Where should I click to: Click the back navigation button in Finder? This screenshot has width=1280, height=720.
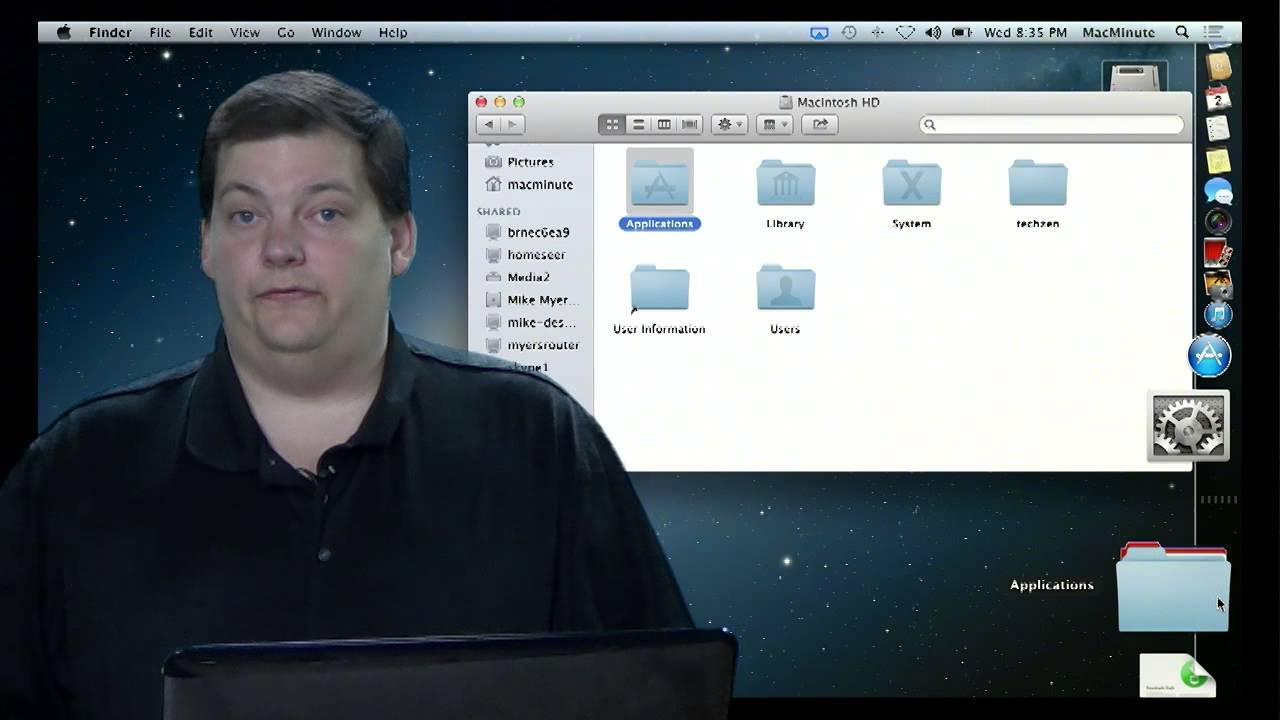[x=487, y=124]
